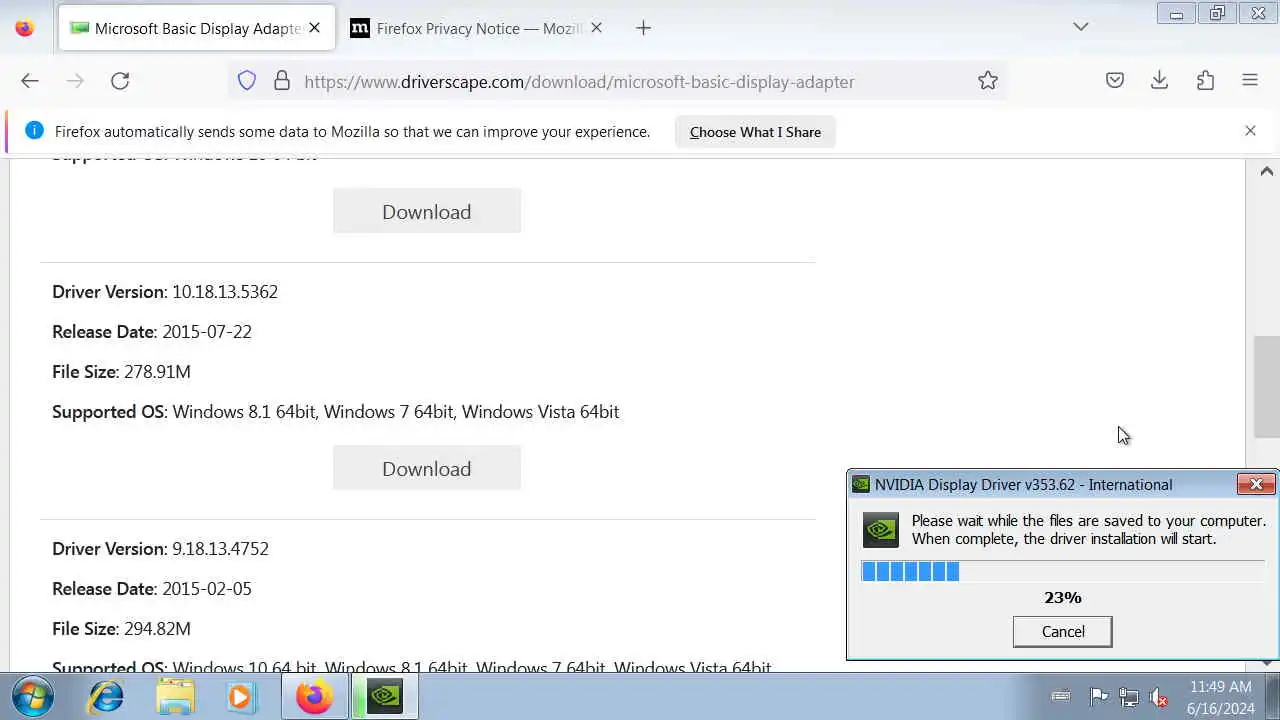Screen dimensions: 1280x720
Task: Go back to the previous page
Action: tap(30, 81)
